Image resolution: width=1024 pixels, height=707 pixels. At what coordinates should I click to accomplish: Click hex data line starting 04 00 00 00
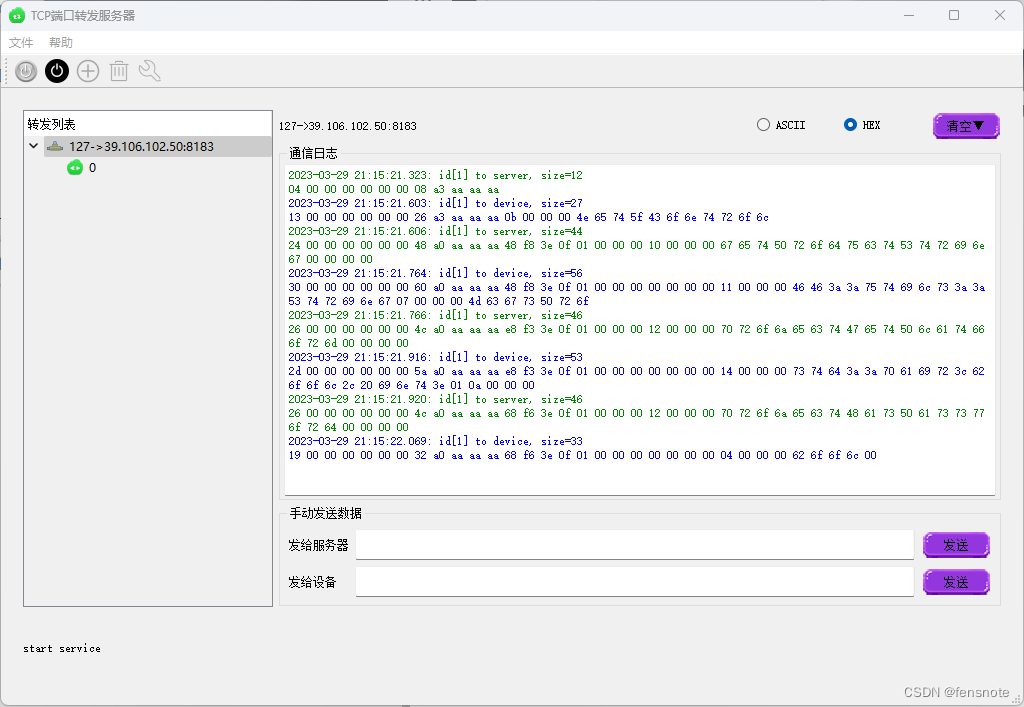[394, 189]
